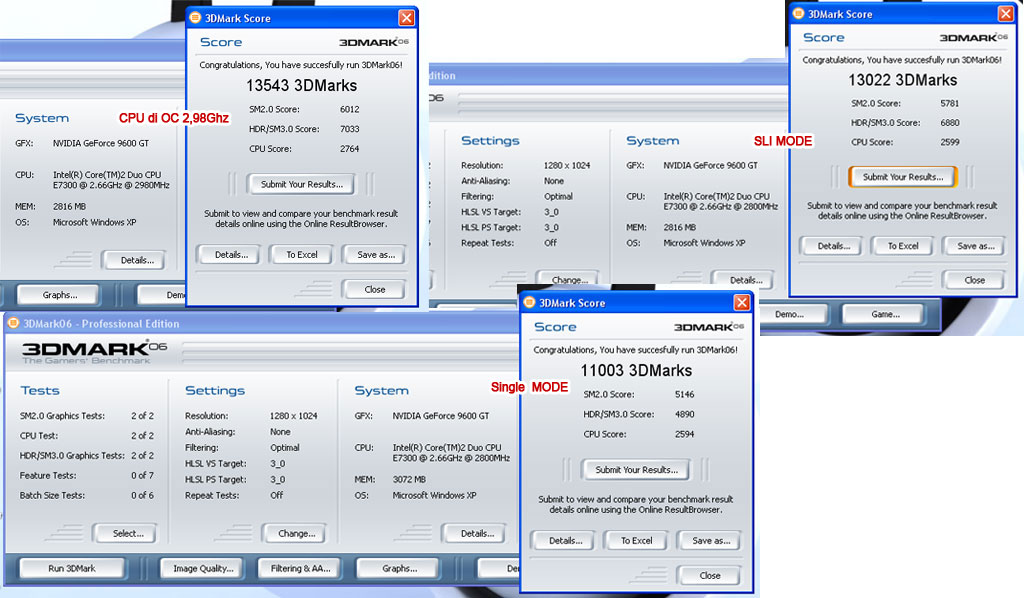This screenshot has height=598, width=1024.
Task: Click the CPU Score value 2599
Action: pos(950,142)
